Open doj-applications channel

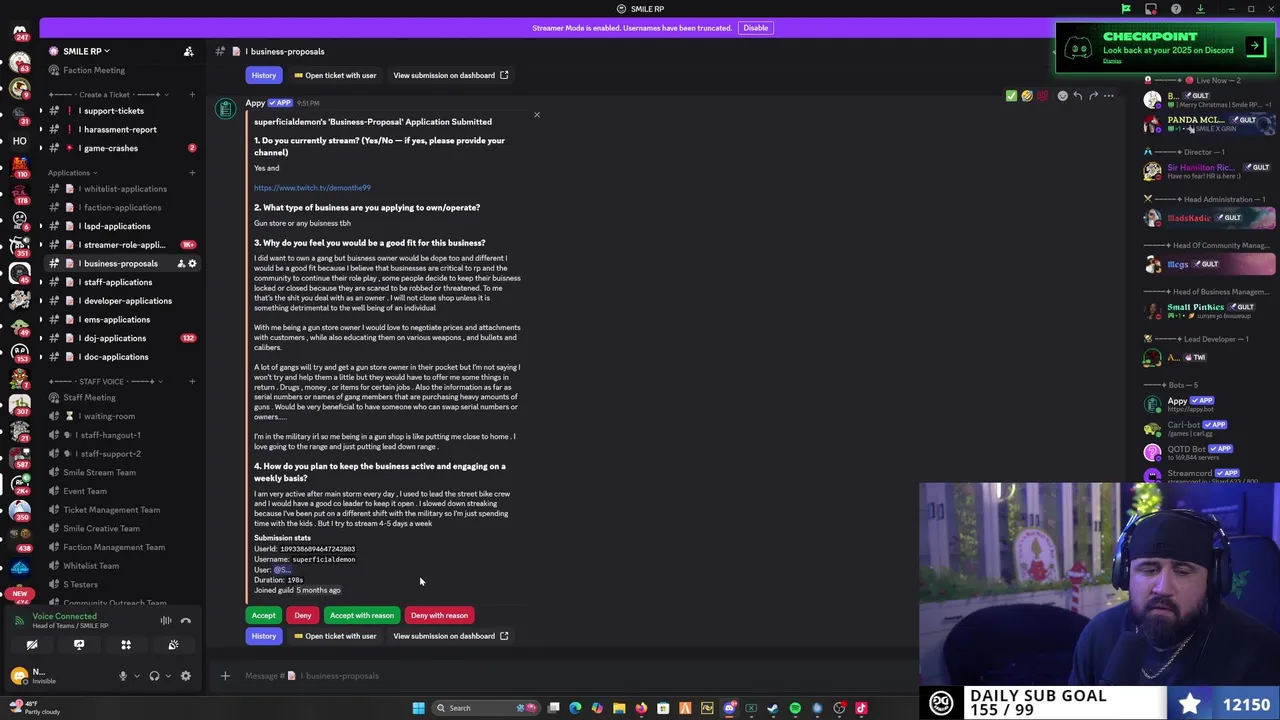coord(120,338)
